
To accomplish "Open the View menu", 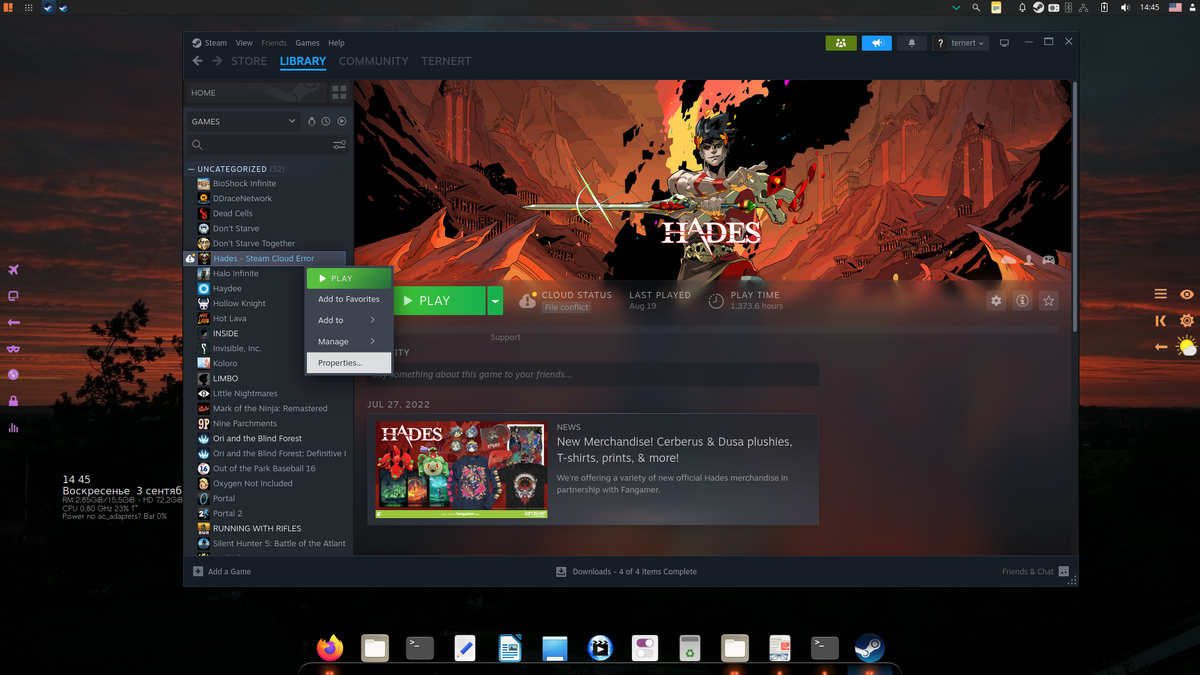I will 244,43.
